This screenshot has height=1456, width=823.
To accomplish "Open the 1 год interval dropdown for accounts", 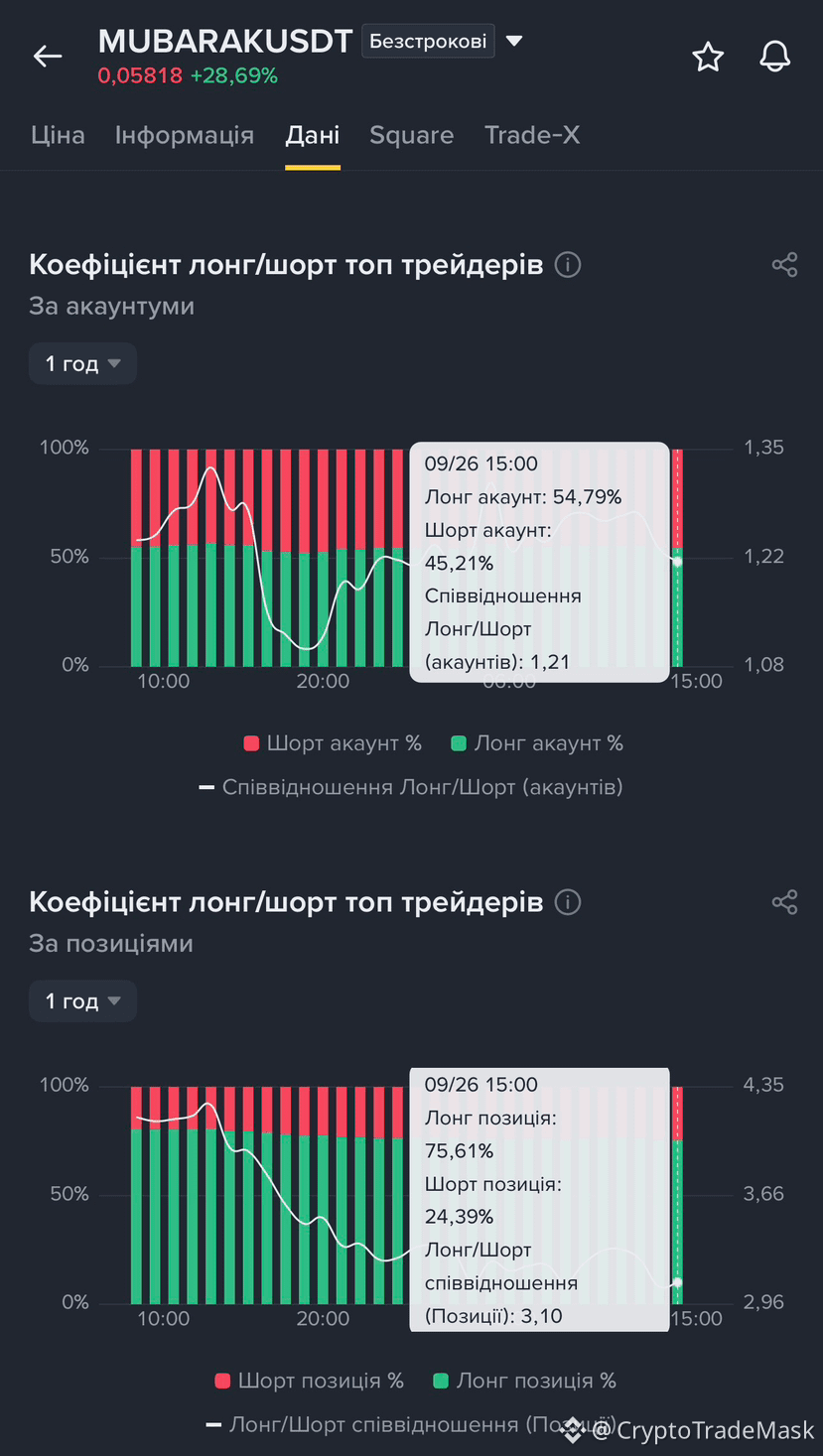I will point(82,364).
